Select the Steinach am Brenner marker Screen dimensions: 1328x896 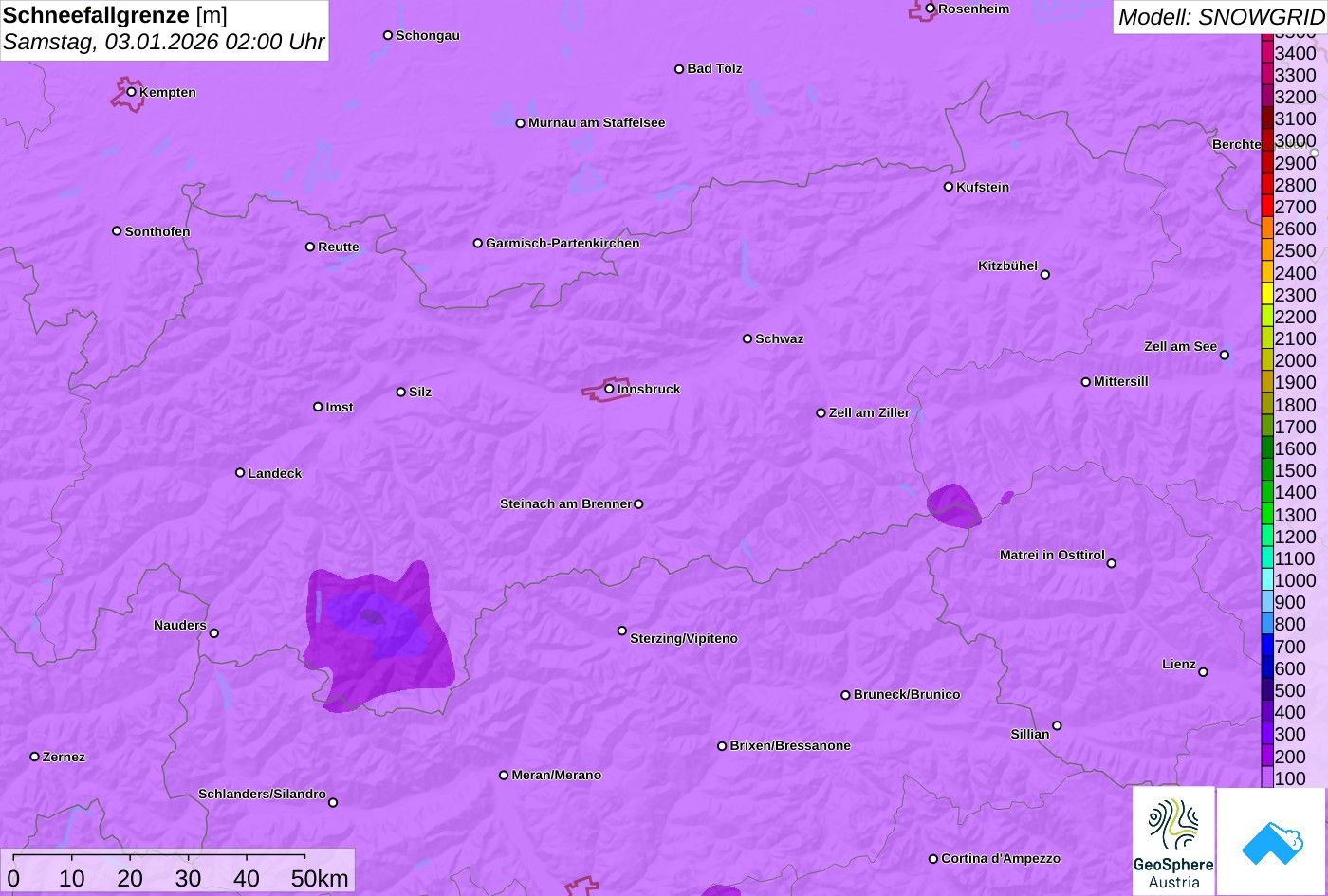pos(638,504)
